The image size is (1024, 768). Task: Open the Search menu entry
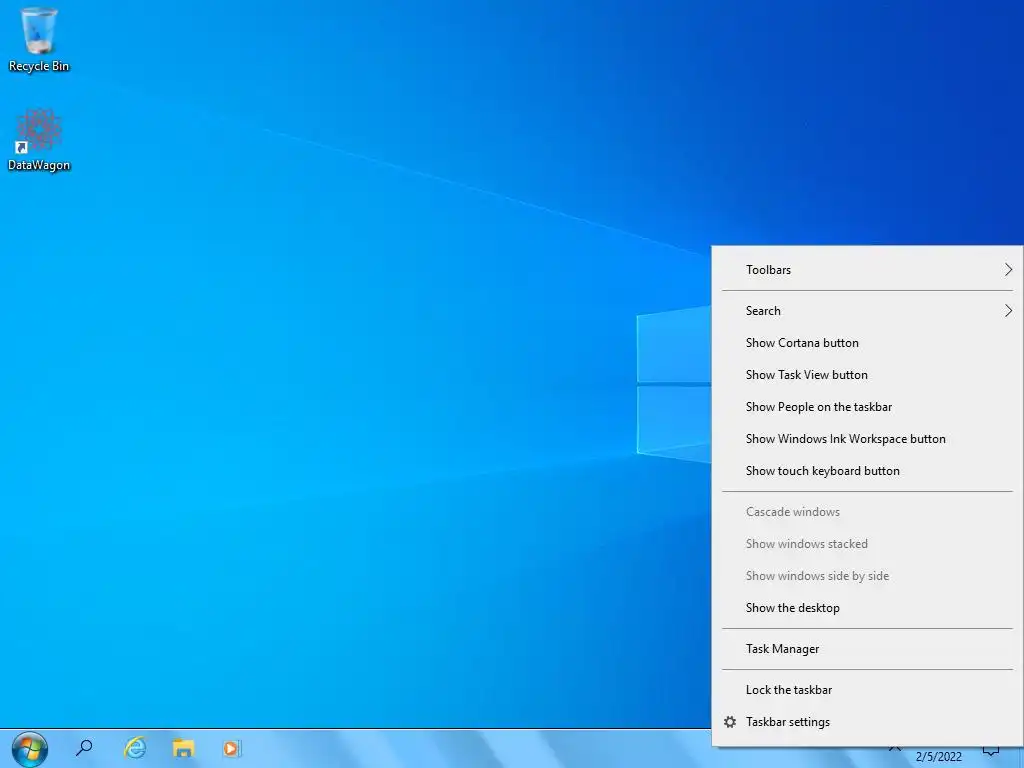[867, 311]
